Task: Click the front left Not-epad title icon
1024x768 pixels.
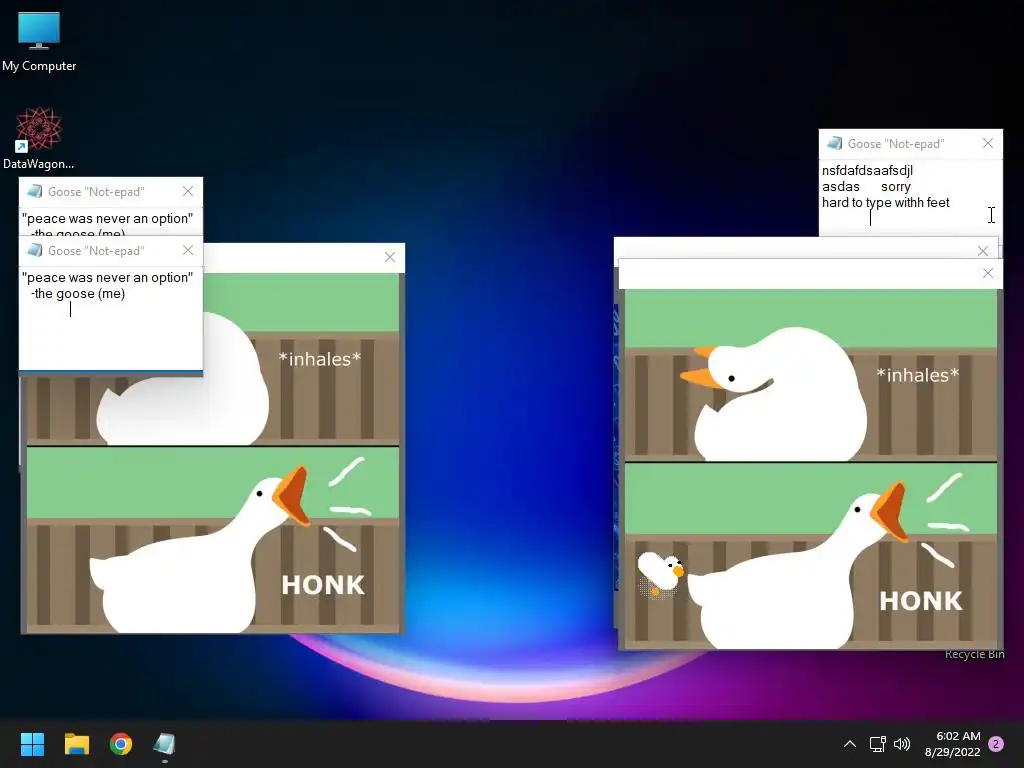Action: tap(35, 250)
